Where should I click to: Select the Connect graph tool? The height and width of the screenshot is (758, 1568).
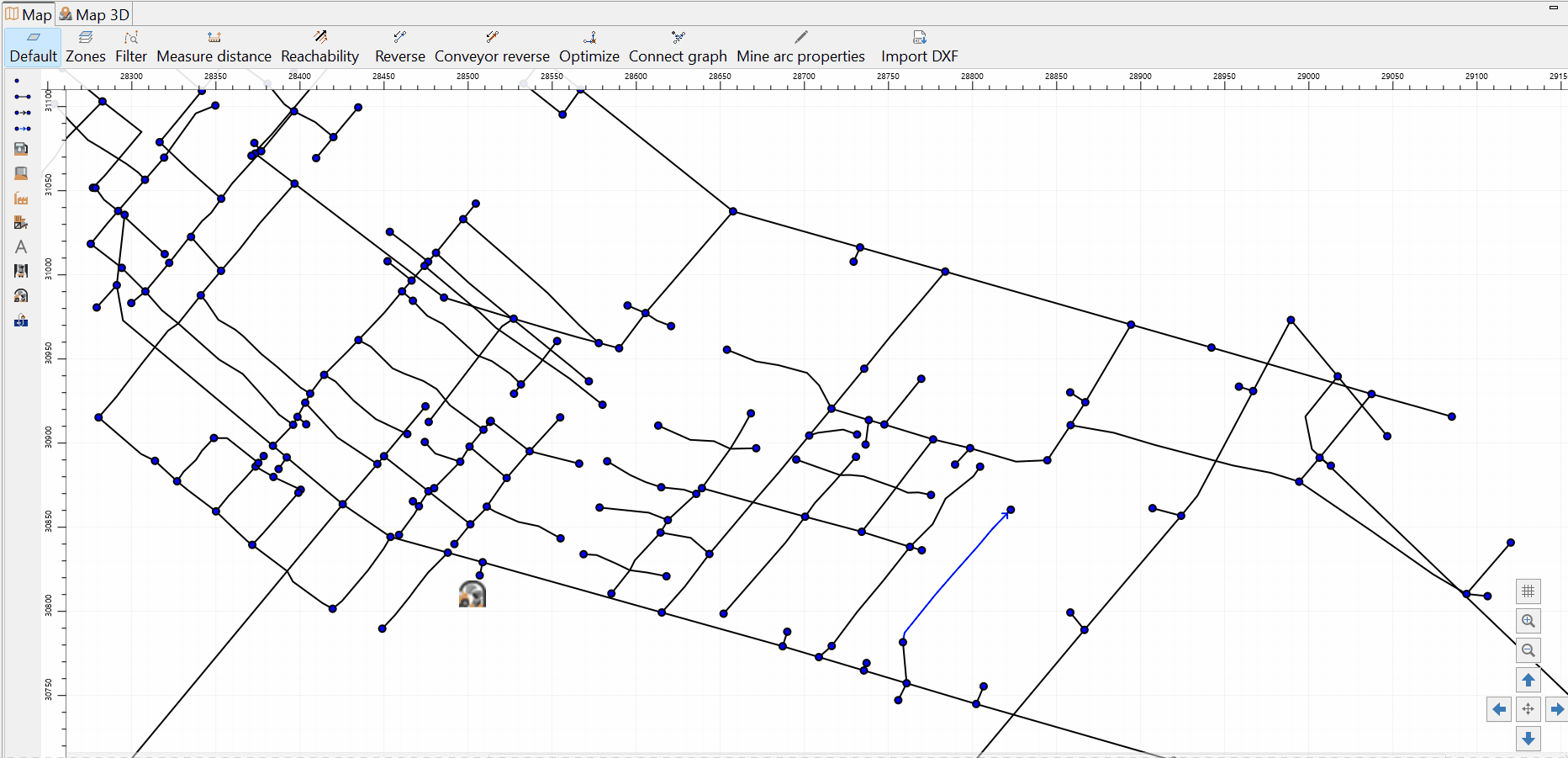point(678,47)
